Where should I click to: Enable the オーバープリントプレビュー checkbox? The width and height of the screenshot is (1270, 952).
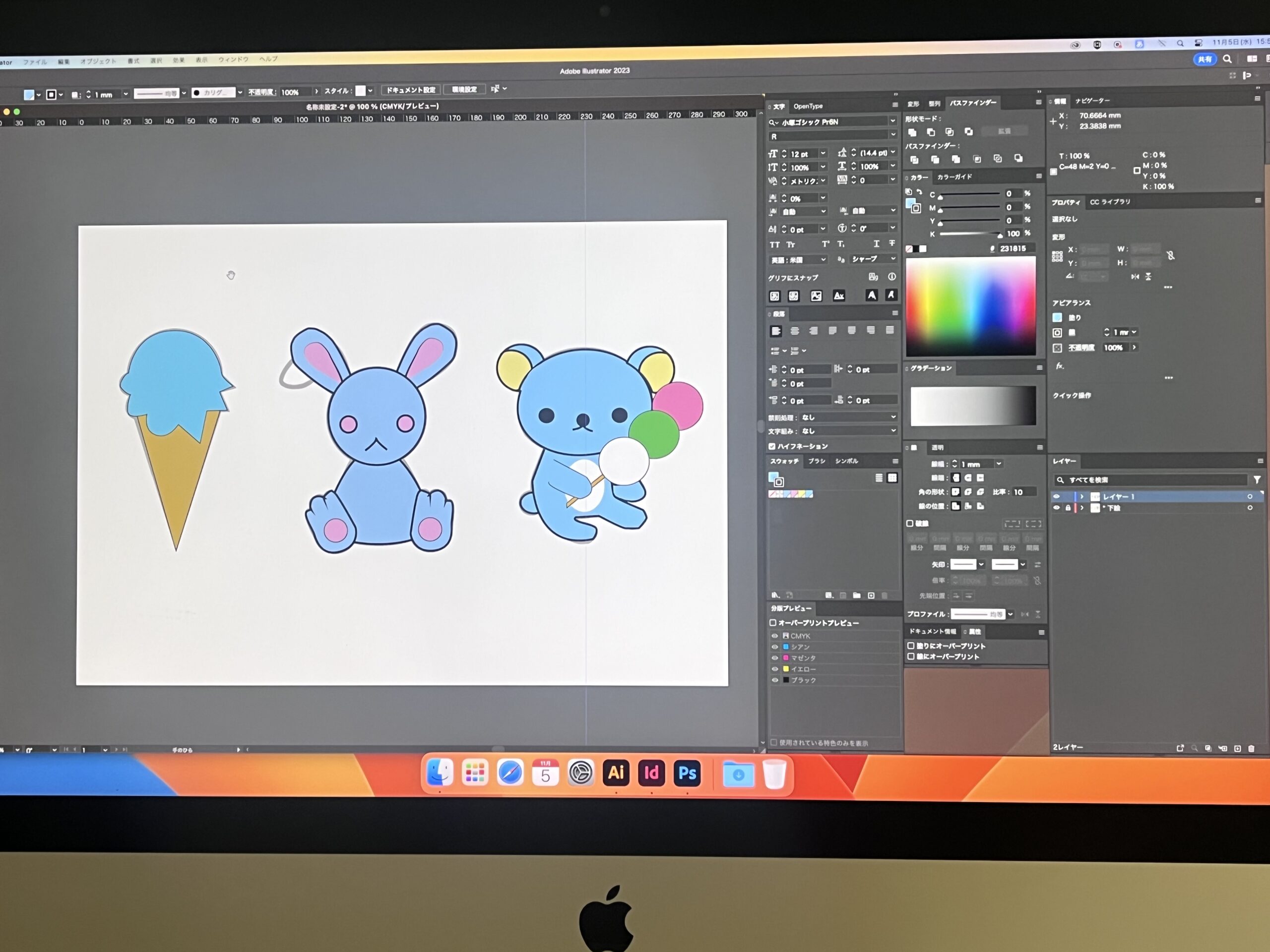773,623
